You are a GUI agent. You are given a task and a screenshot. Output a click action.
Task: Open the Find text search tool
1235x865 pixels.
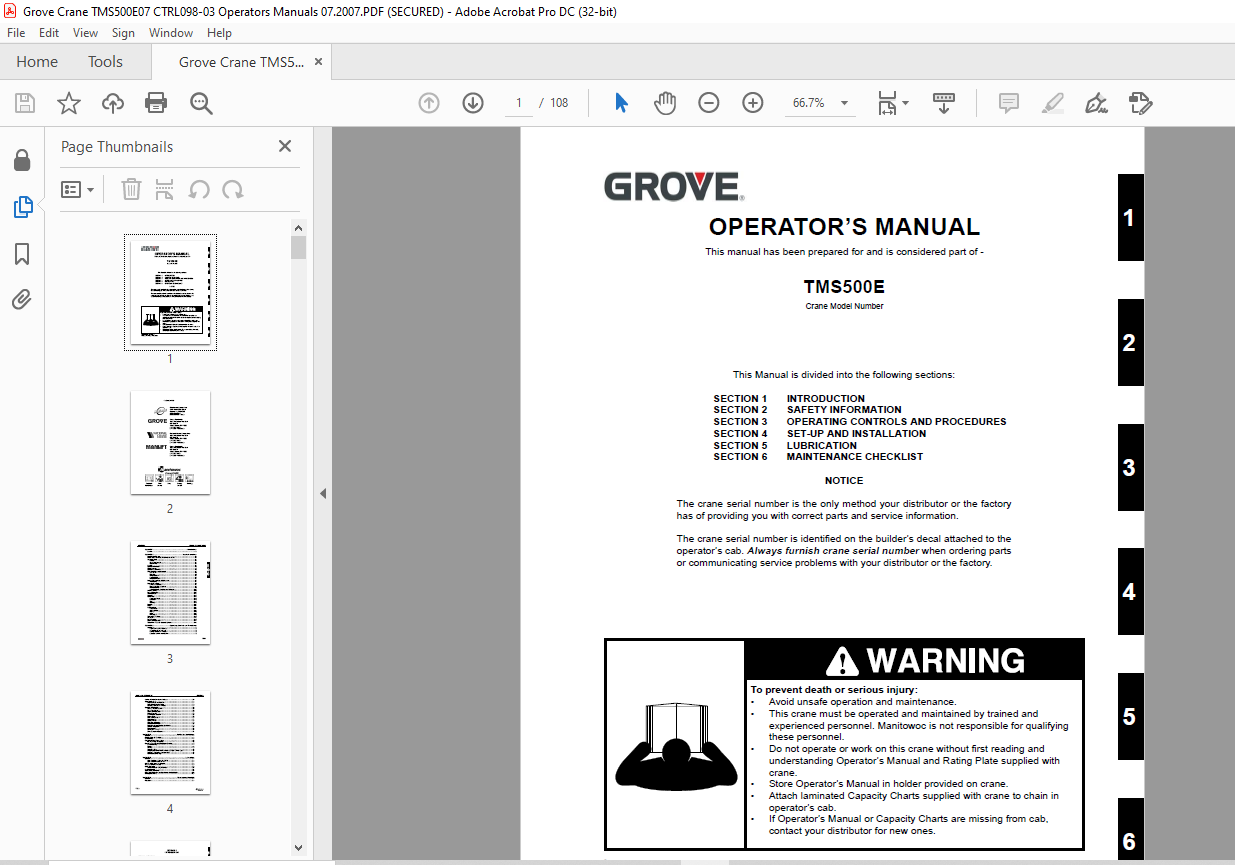202,103
